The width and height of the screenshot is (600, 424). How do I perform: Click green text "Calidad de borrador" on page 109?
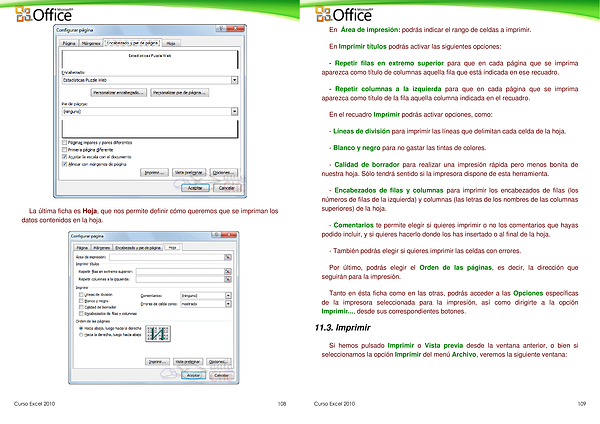[x=367, y=165]
